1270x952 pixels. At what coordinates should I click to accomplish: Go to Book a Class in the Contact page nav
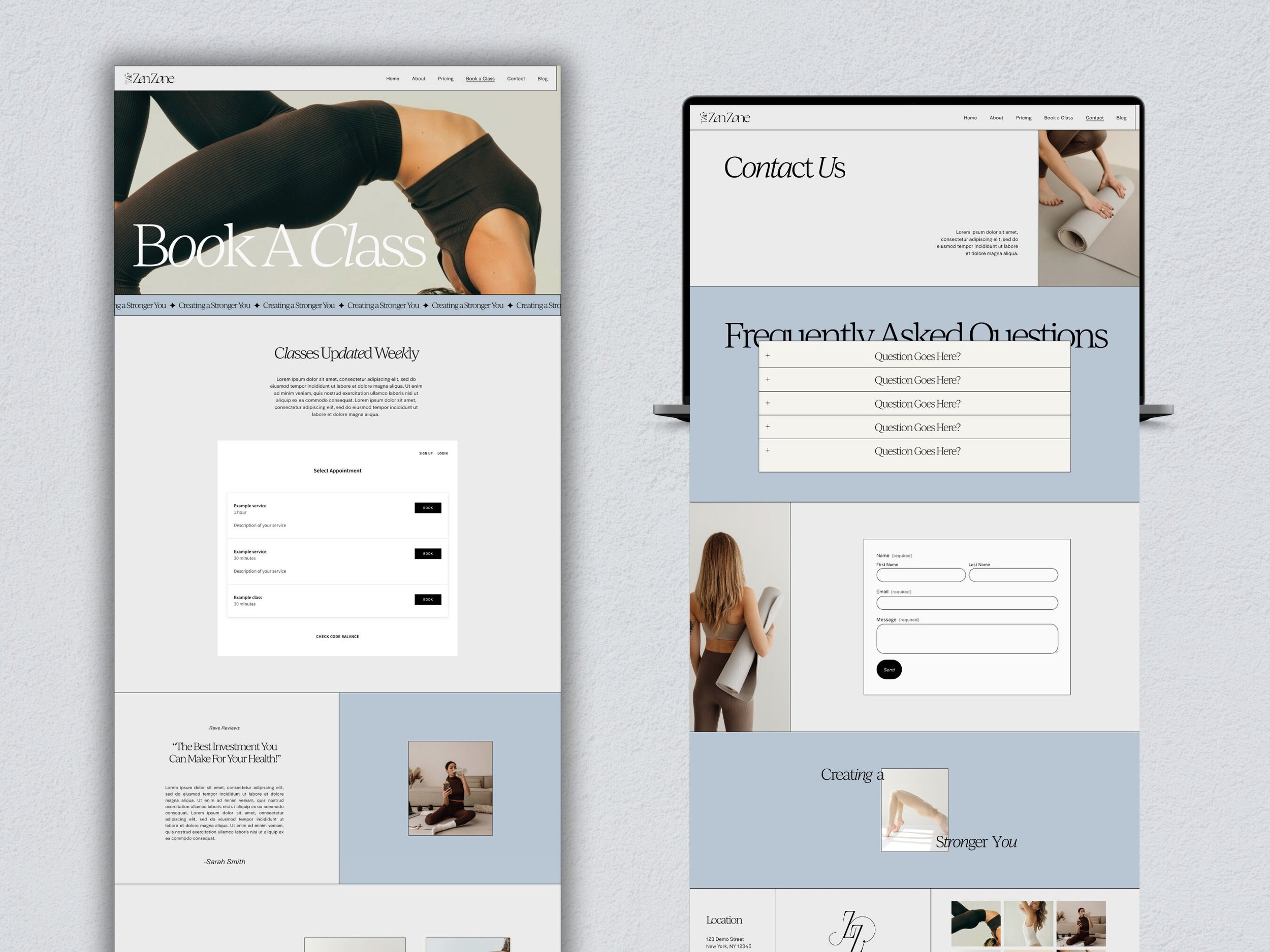pyautogui.click(x=1058, y=118)
